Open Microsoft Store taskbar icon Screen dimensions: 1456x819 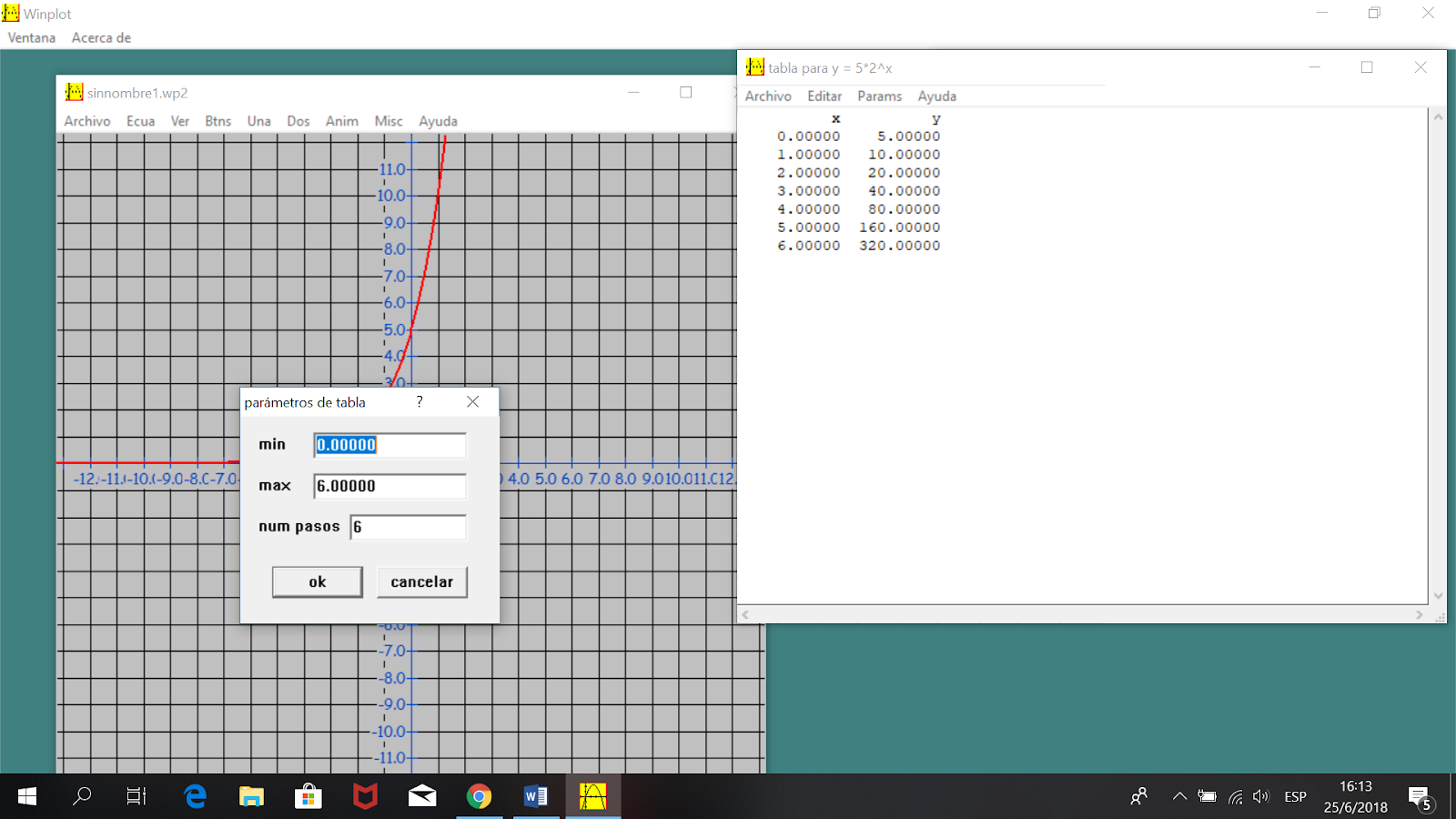point(308,797)
